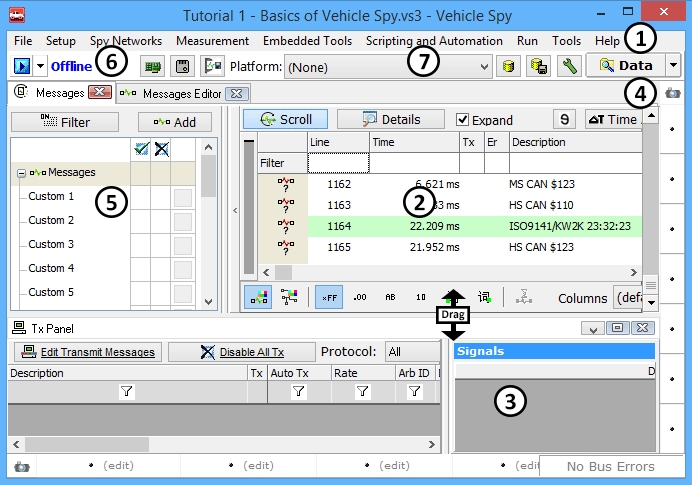The height and width of the screenshot is (485, 692).
Task: Click the save floppy disk toolbar icon
Action: pos(183,67)
